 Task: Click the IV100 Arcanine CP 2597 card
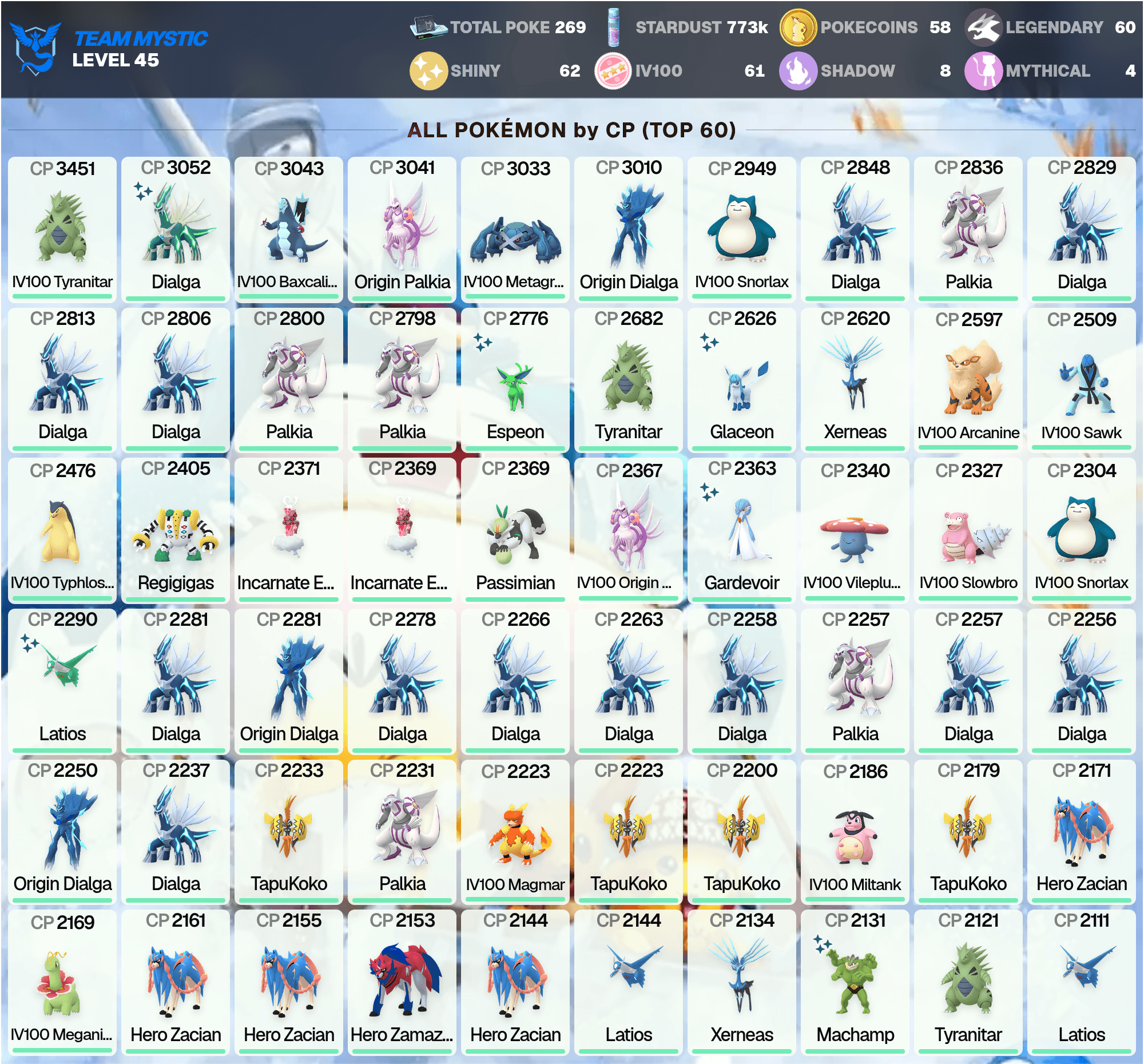[x=968, y=380]
